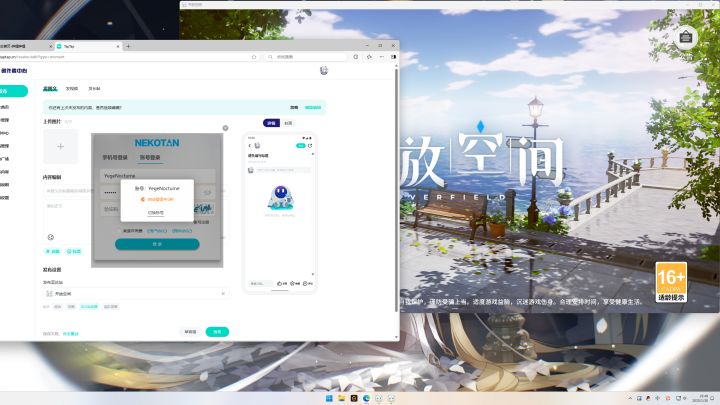Close the NEKOTAN login overlay with round X

coord(225,128)
